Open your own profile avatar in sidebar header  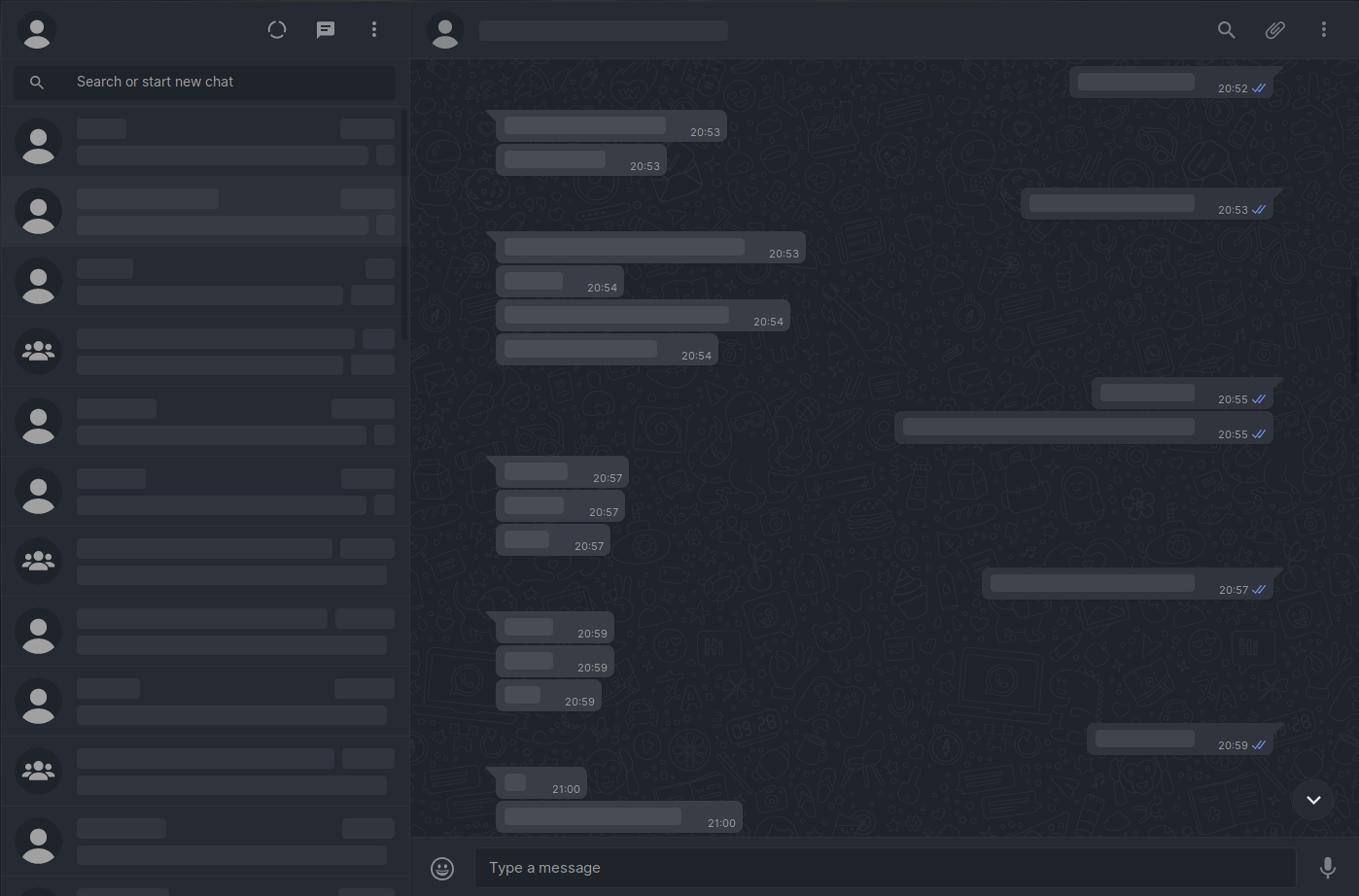pos(37,30)
